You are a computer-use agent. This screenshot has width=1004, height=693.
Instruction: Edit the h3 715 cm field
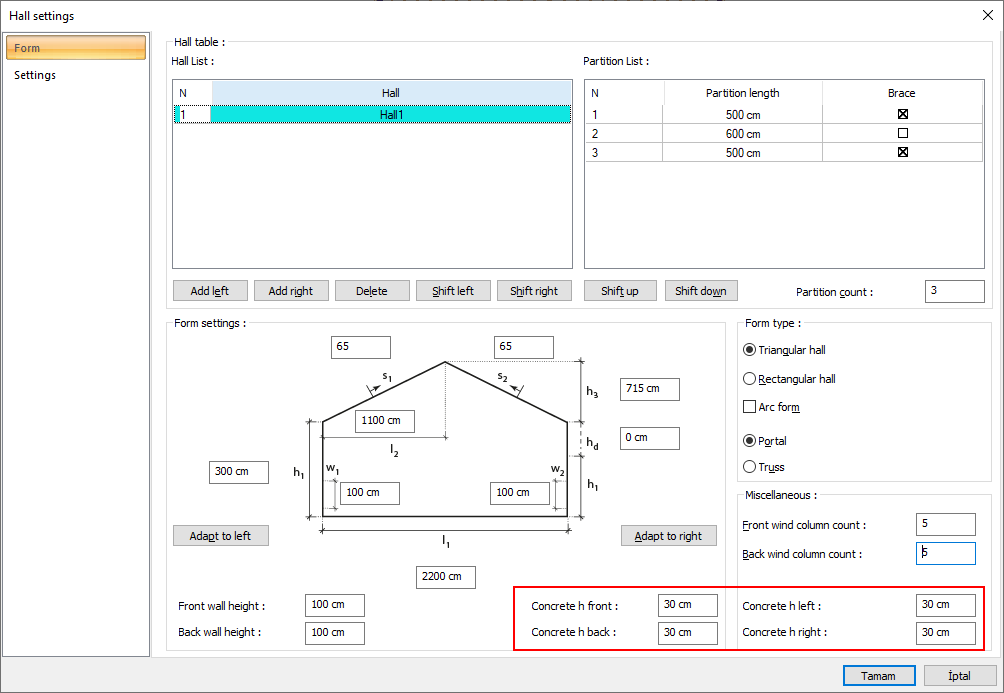click(x=650, y=389)
